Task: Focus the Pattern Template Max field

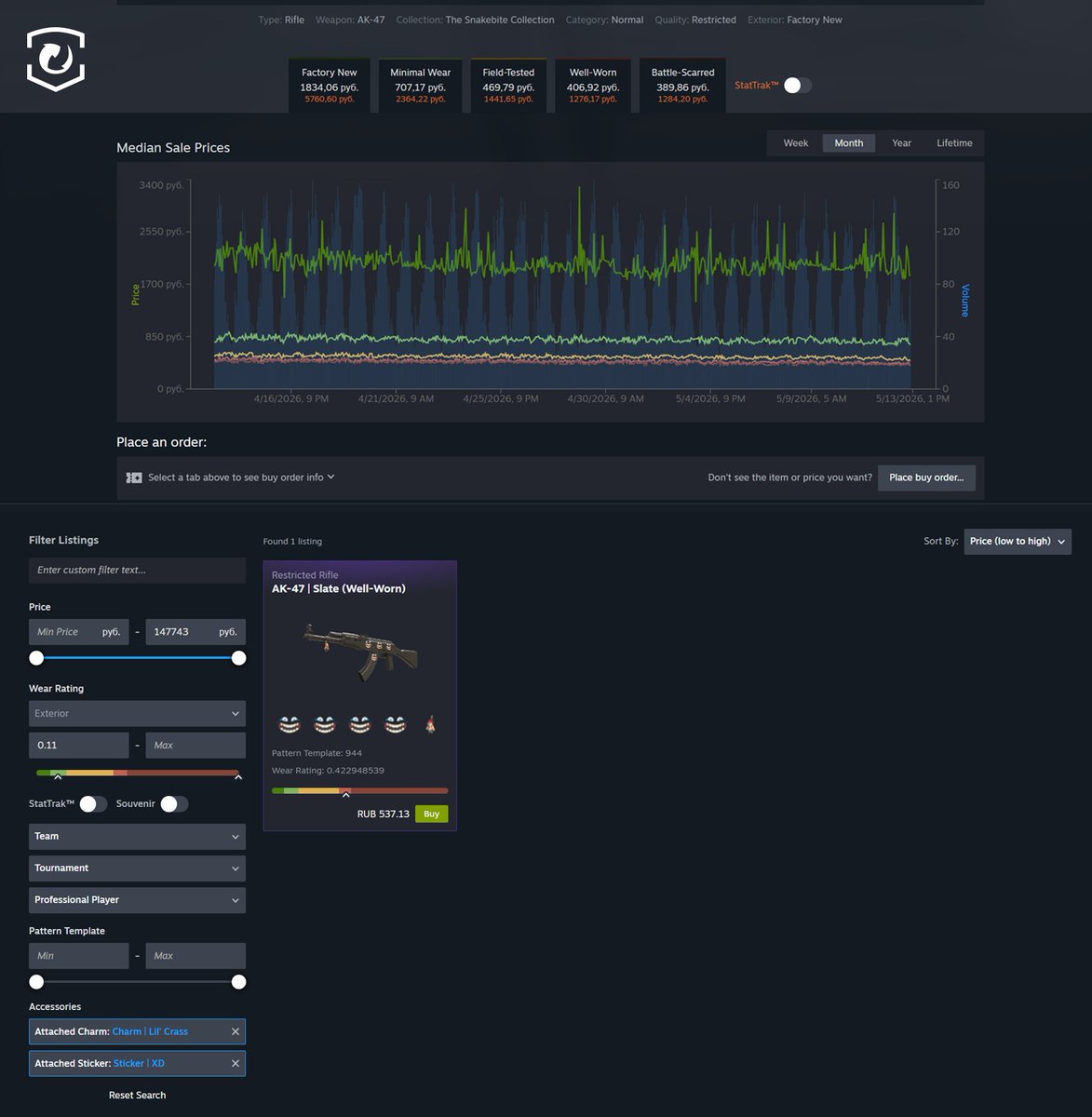Action: [x=195, y=955]
